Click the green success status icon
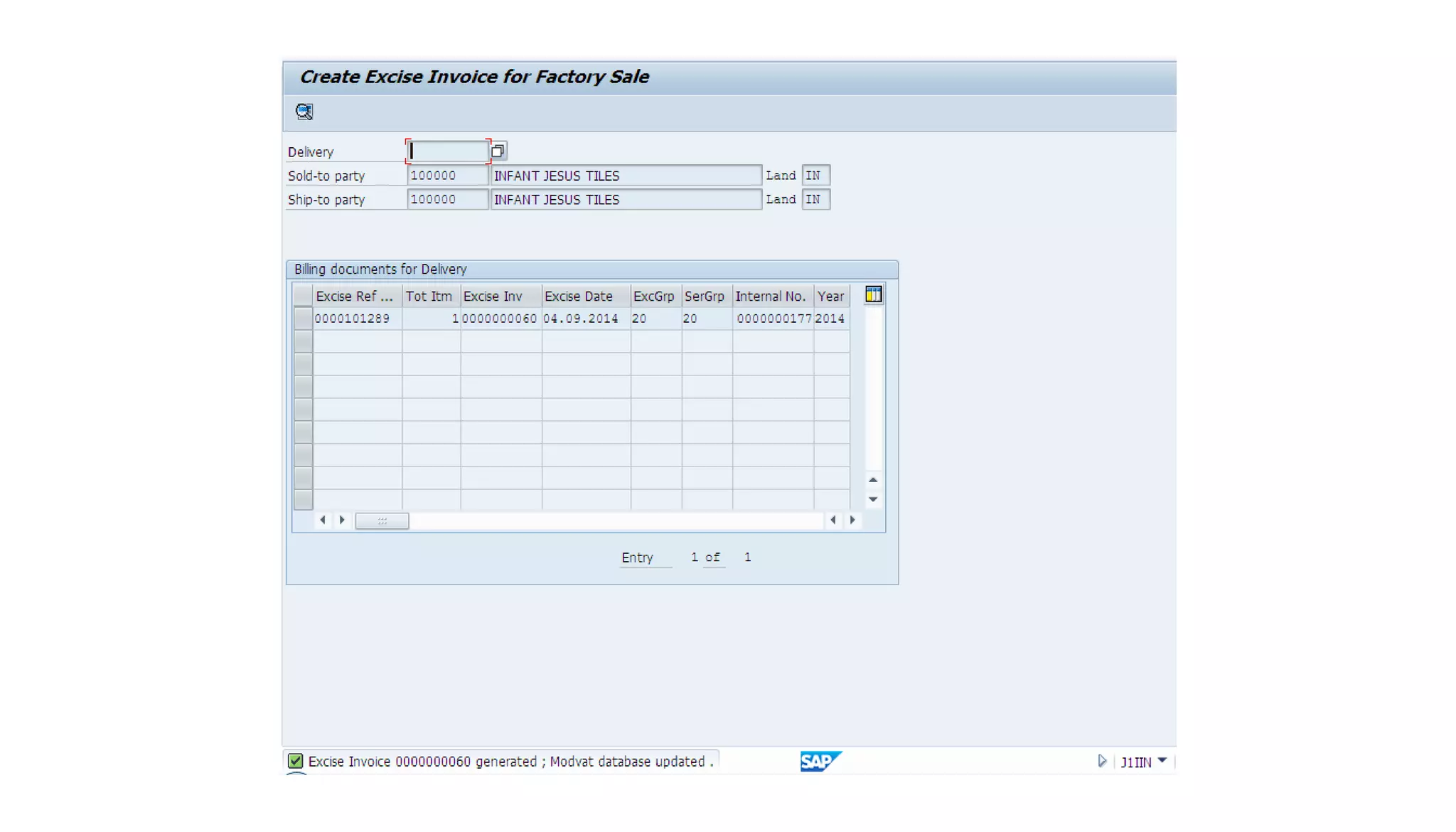This screenshot has height=832, width=1456. coord(296,761)
